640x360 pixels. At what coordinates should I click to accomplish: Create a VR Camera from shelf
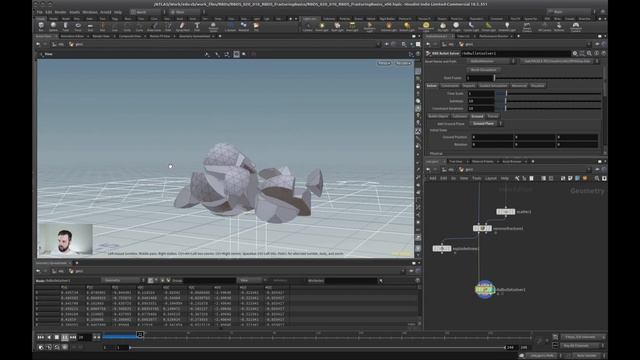click(544, 27)
